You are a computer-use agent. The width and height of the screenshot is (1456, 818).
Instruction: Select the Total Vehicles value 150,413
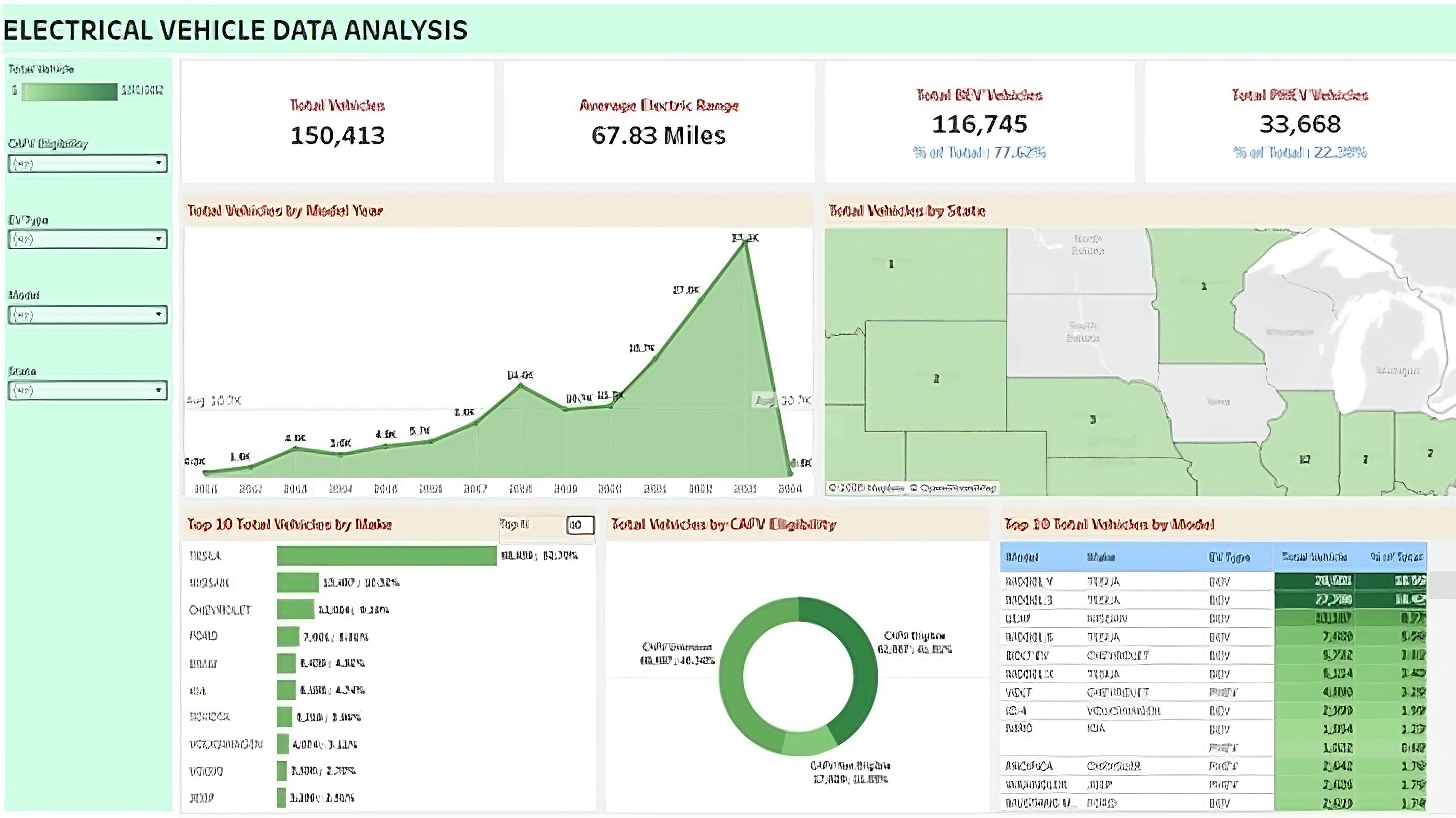point(337,136)
